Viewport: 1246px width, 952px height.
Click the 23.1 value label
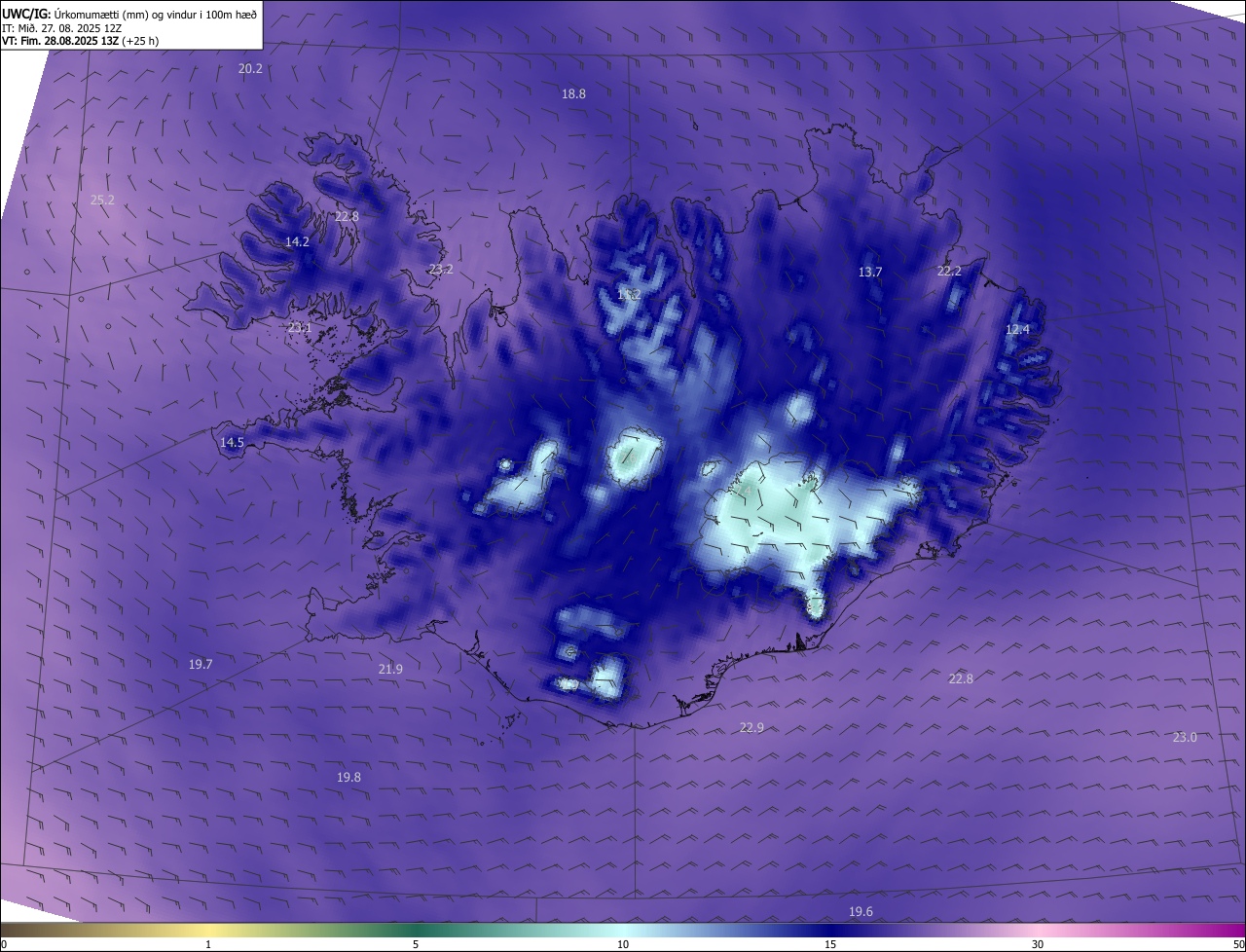click(299, 328)
